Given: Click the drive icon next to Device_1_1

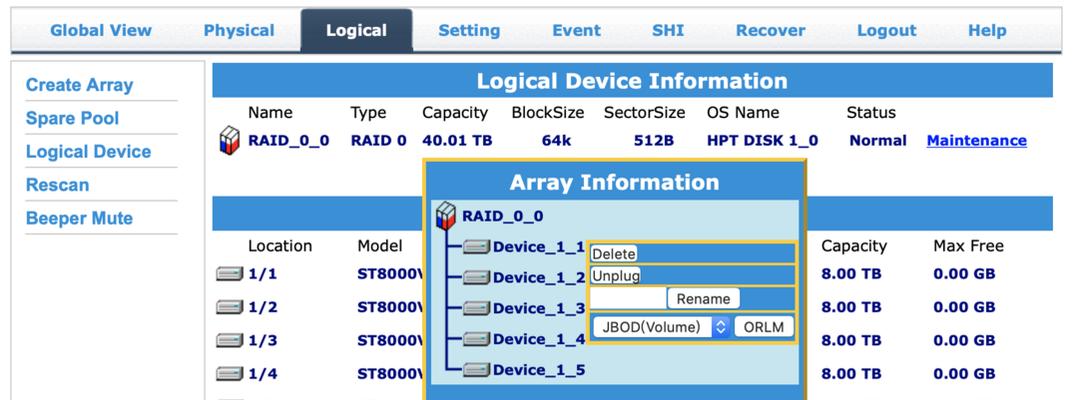Looking at the screenshot, I should point(476,247).
